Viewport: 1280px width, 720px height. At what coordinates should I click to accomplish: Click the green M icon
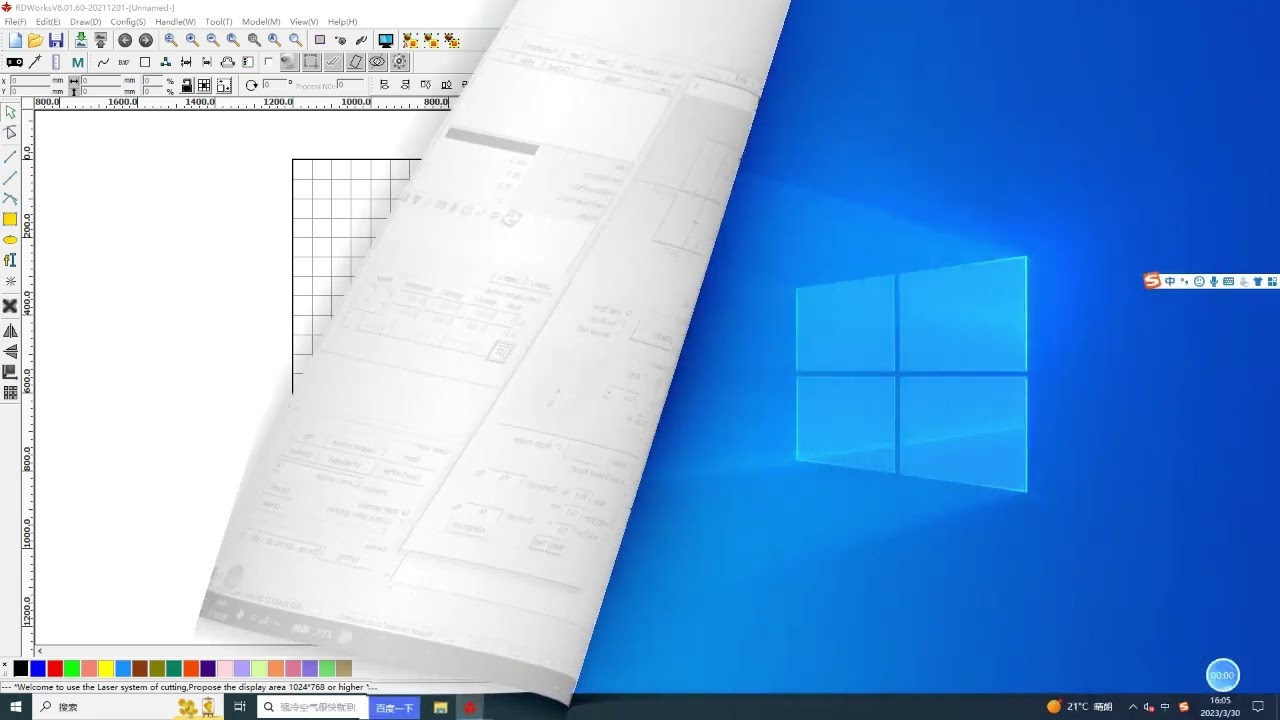[77, 62]
